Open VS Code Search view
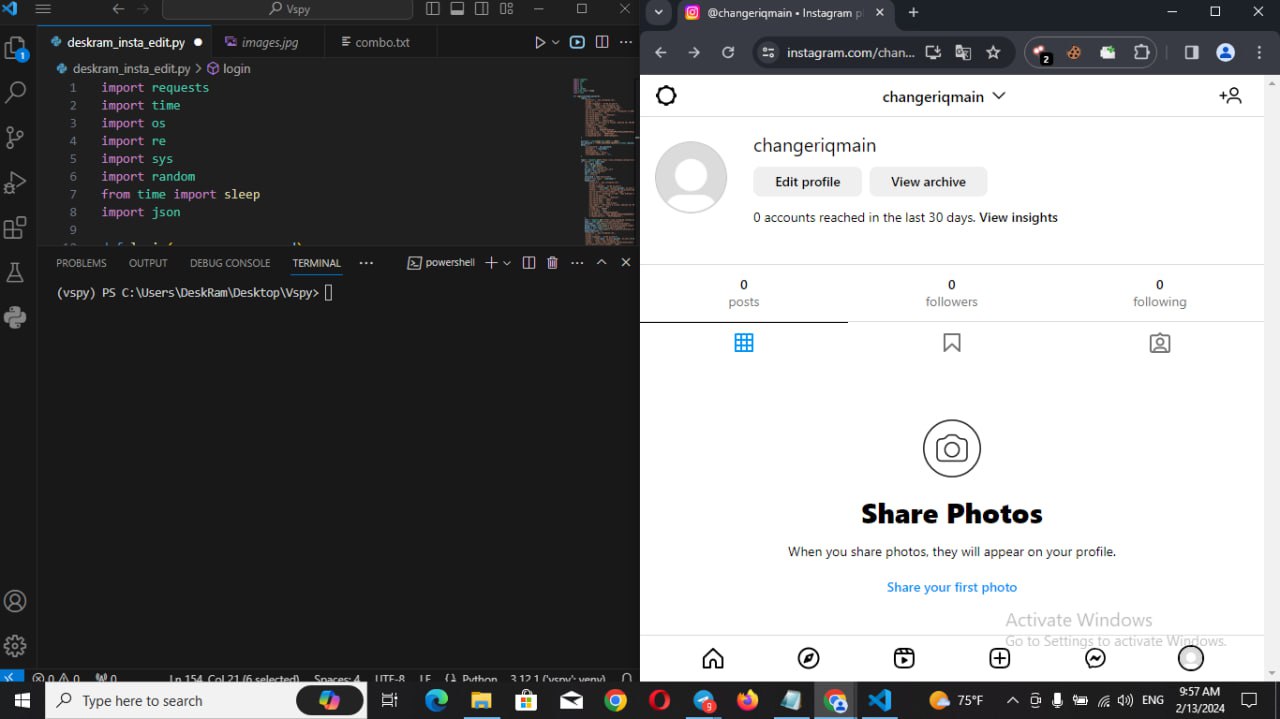This screenshot has width=1280, height=719. [15, 92]
